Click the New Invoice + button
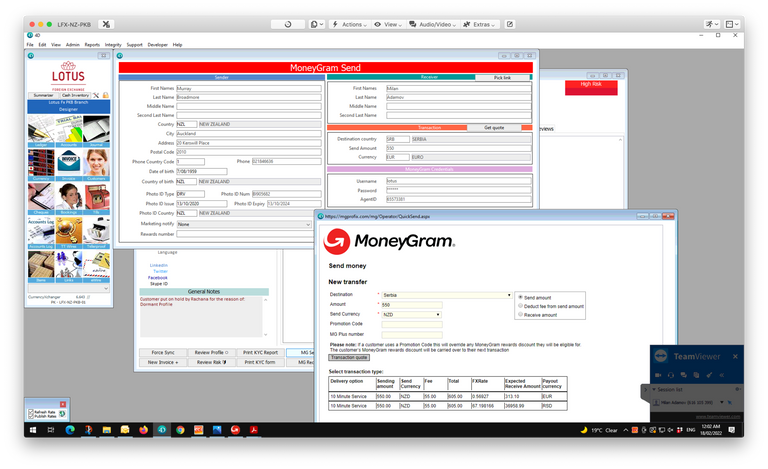768x469 pixels. [x=163, y=362]
